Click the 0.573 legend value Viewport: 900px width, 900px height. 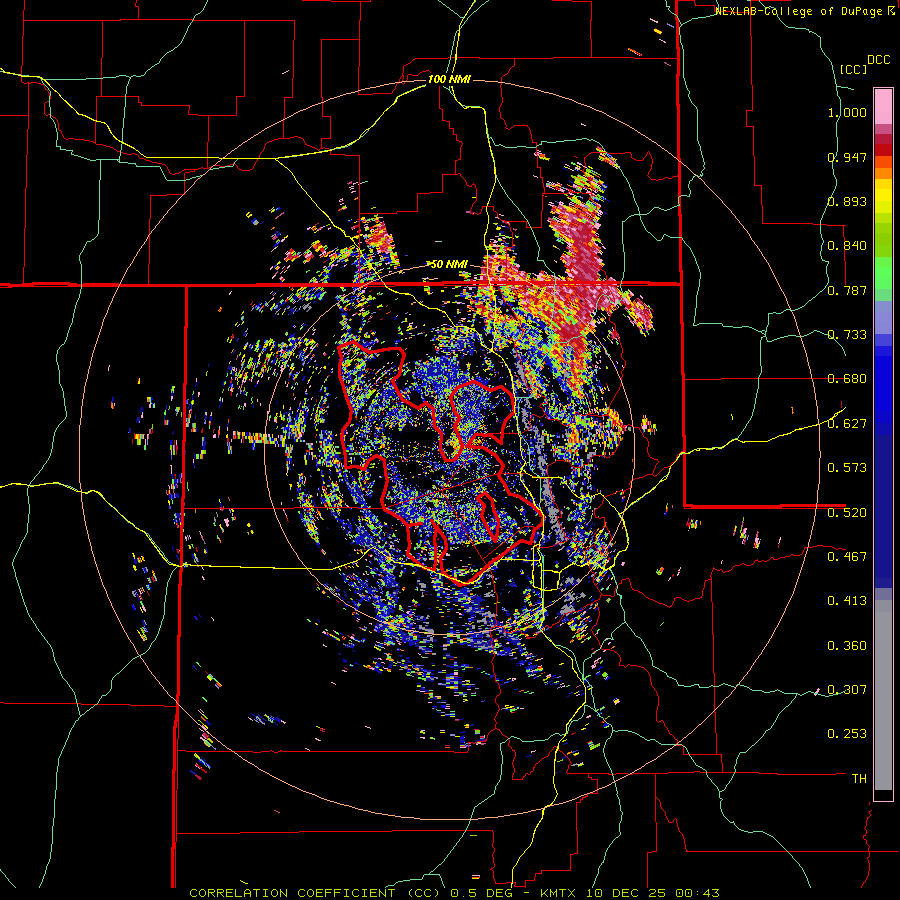click(x=847, y=468)
